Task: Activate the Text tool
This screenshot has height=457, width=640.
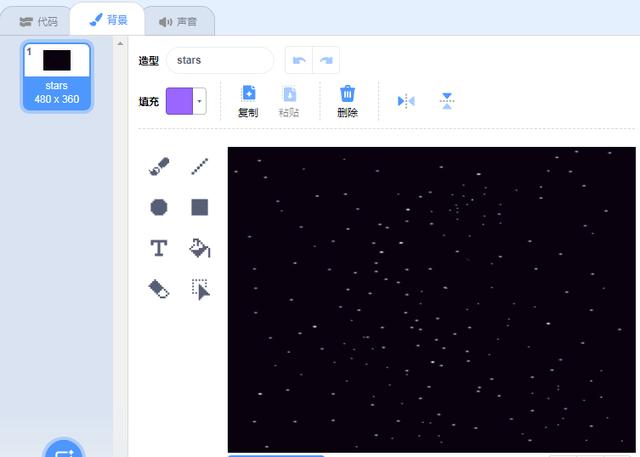Action: pyautogui.click(x=159, y=248)
